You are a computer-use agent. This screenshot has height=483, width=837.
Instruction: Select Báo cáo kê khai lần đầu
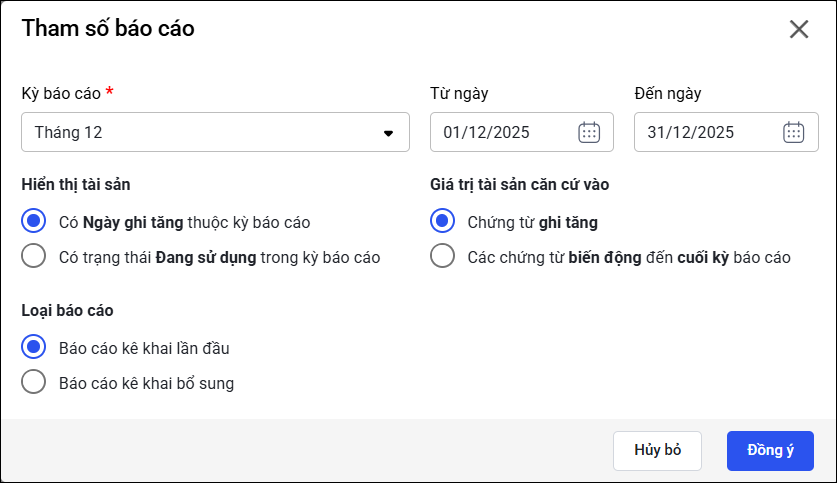click(x=34, y=347)
